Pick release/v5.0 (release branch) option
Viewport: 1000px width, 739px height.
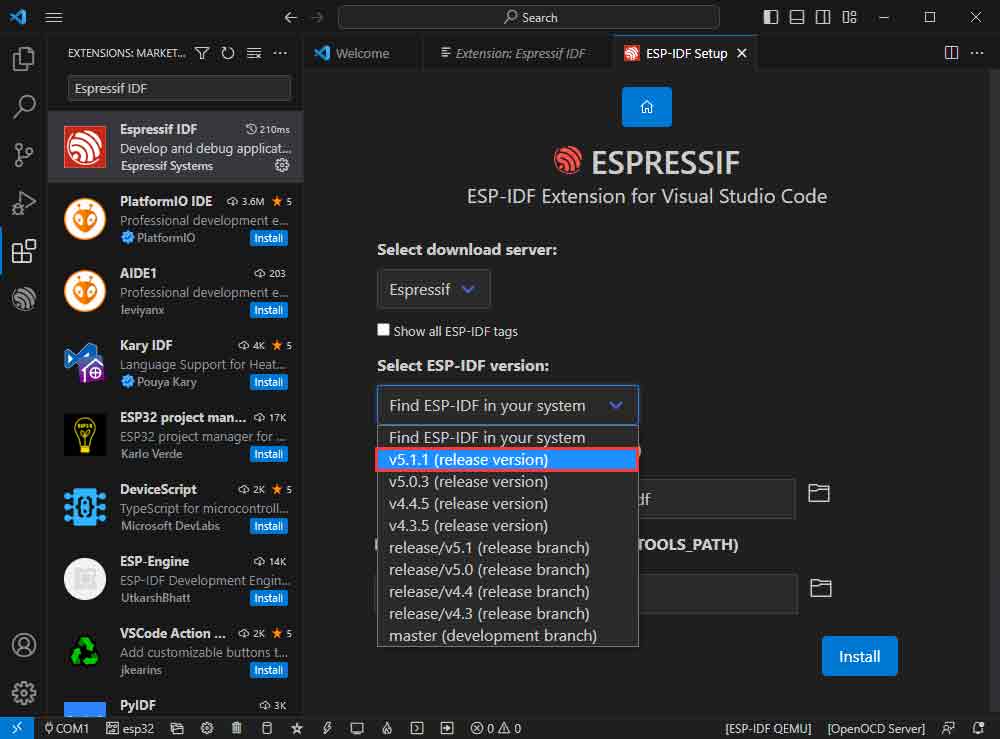click(x=508, y=569)
